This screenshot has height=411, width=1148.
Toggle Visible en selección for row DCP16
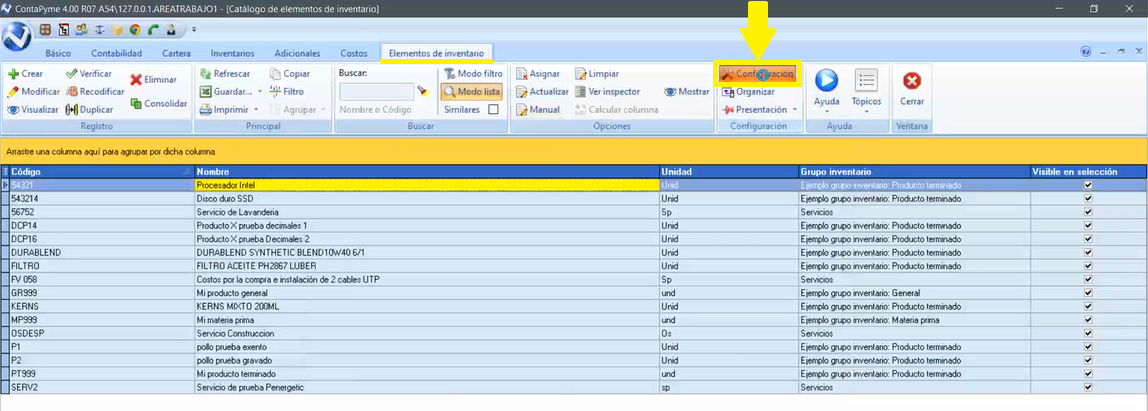tap(1088, 239)
